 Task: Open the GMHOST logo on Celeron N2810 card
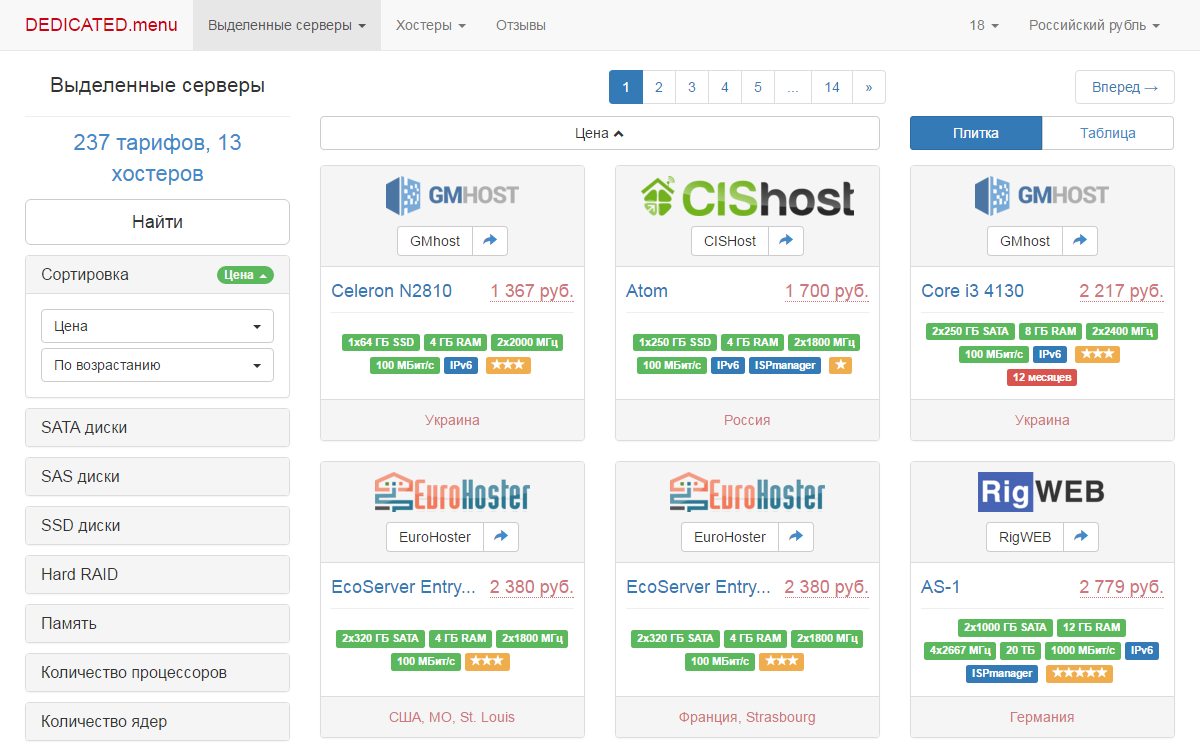click(452, 197)
